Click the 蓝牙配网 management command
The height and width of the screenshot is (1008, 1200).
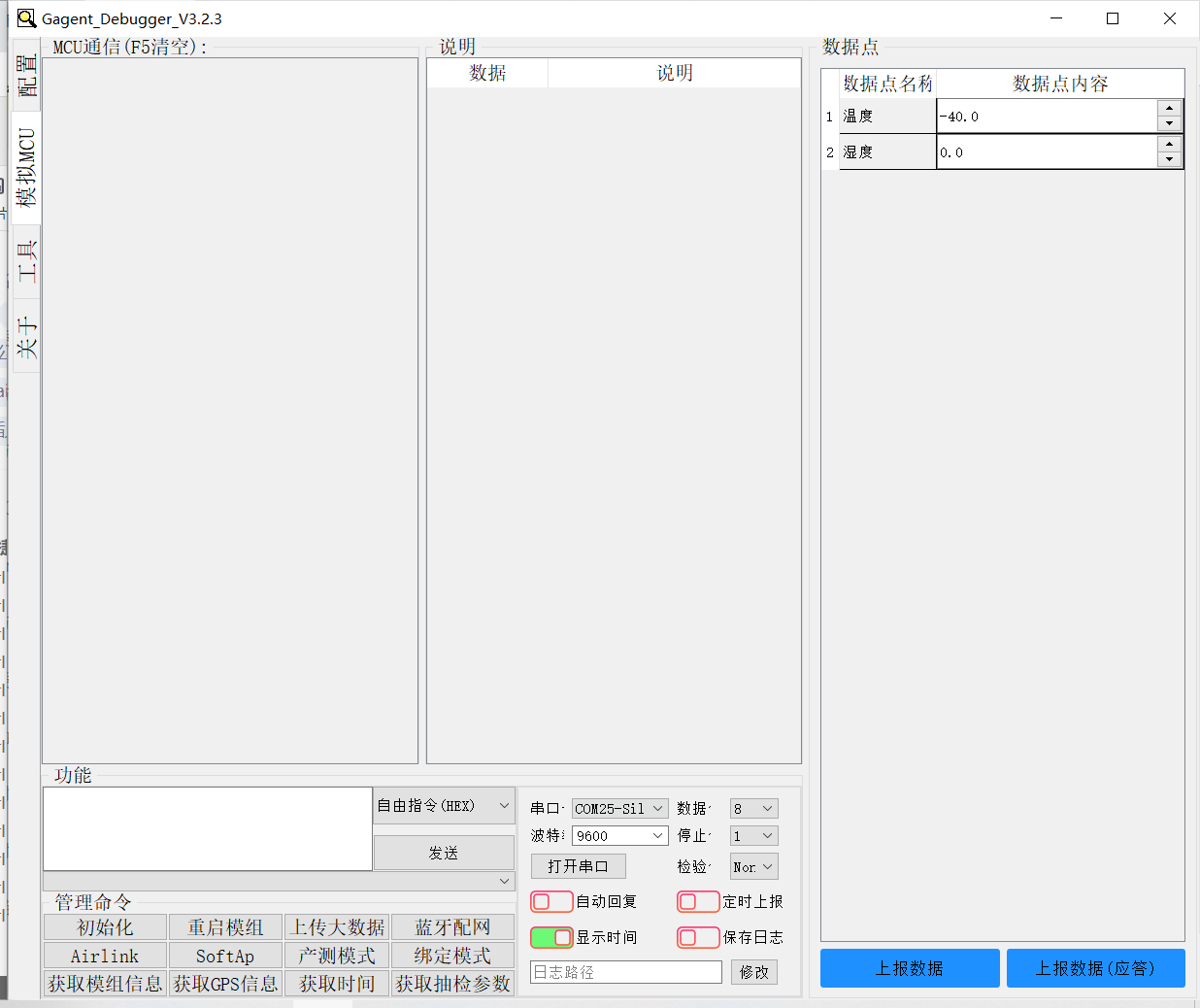pyautogui.click(x=452, y=927)
